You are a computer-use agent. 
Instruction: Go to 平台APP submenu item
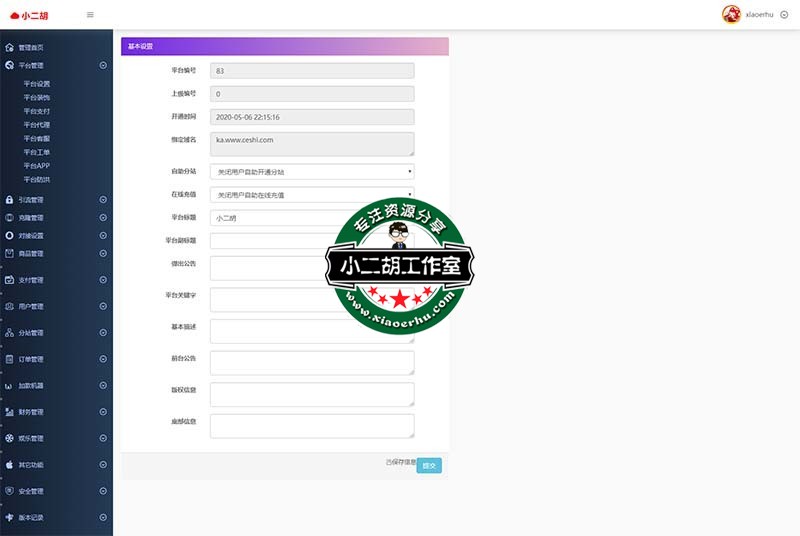click(x=37, y=165)
